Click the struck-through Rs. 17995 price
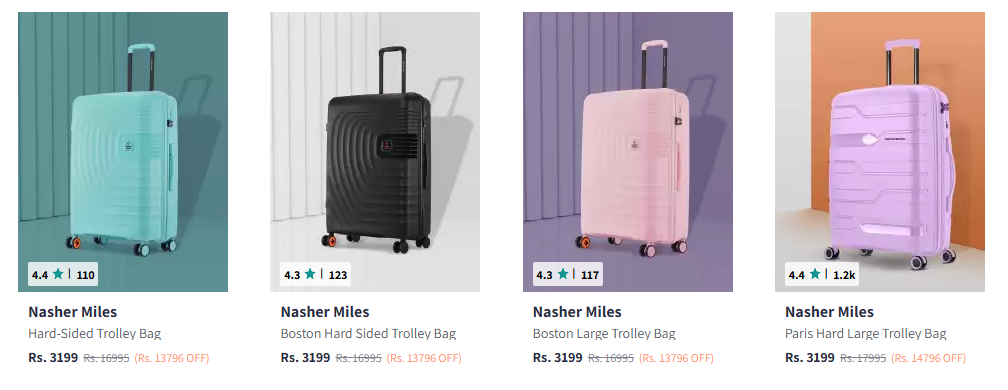 (x=863, y=358)
